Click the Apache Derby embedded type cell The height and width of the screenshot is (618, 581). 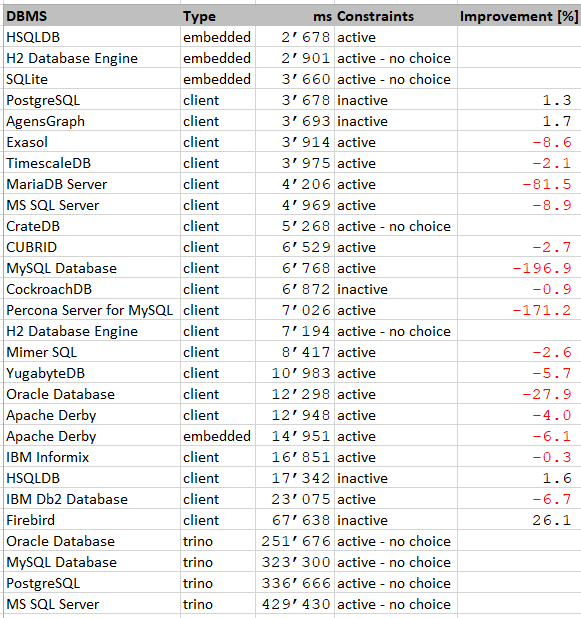pyautogui.click(x=218, y=436)
